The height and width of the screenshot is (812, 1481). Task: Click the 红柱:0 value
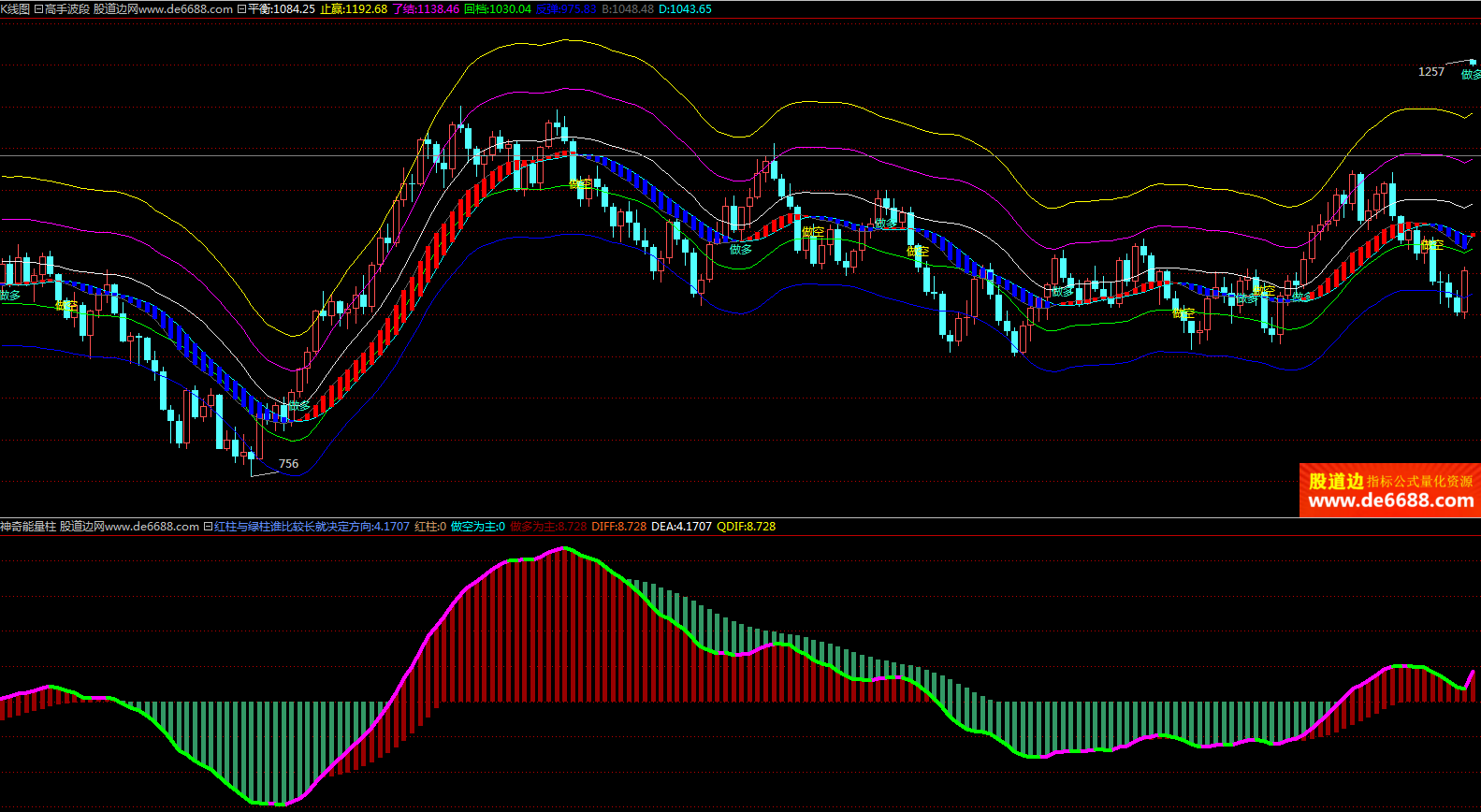pos(430,527)
